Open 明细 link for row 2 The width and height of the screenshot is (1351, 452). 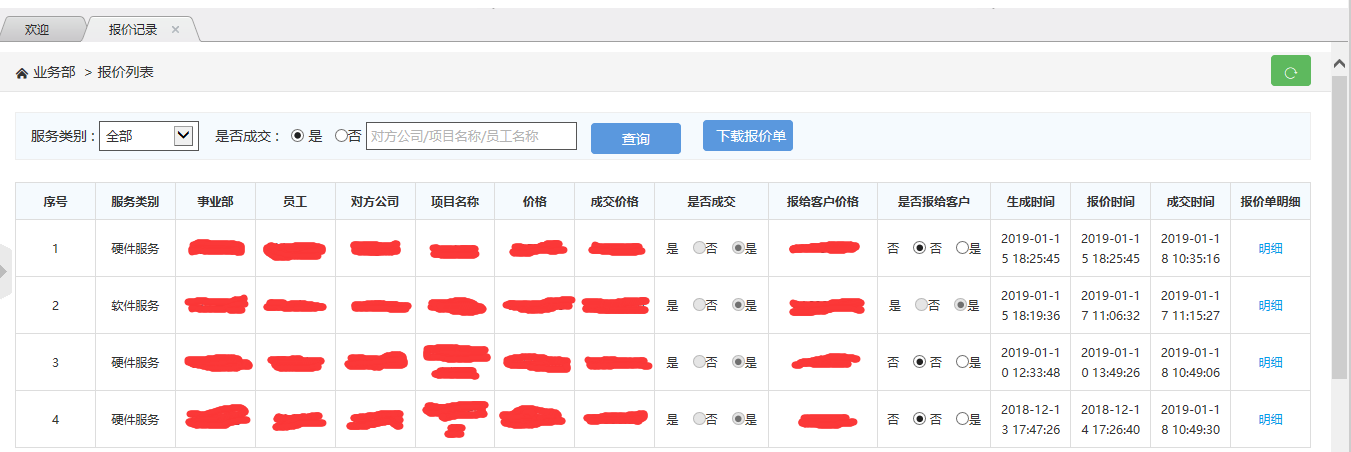1270,306
